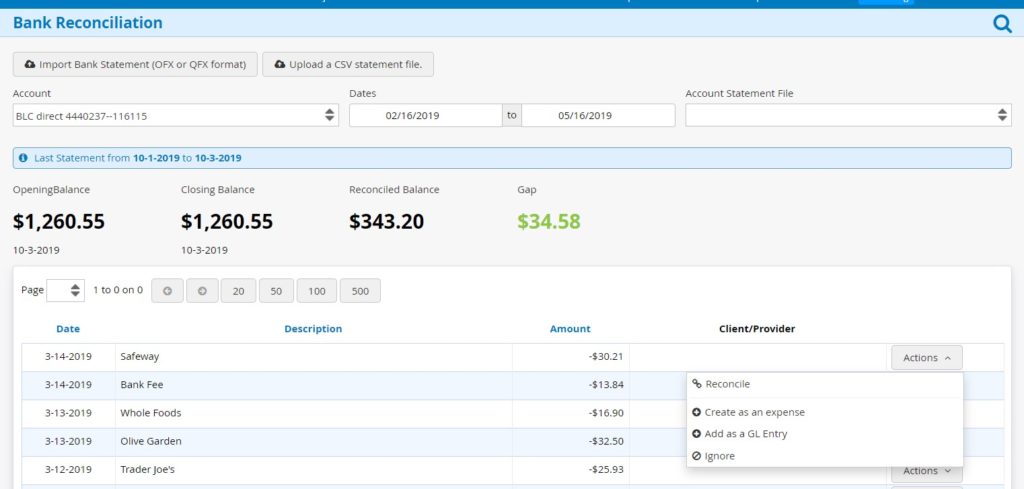Click the start date field 02/16/2019
Screen dimensions: 1024x489
[x=425, y=116]
